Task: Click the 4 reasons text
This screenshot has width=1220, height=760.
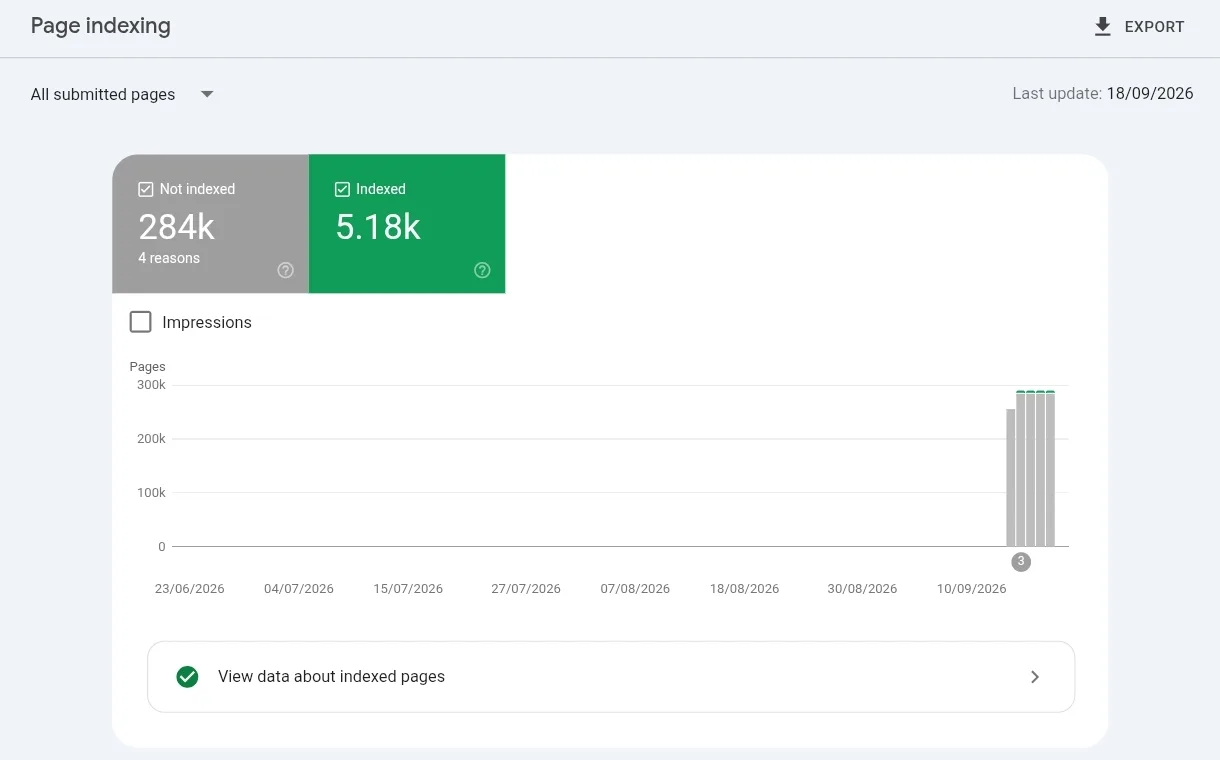Action: [169, 258]
